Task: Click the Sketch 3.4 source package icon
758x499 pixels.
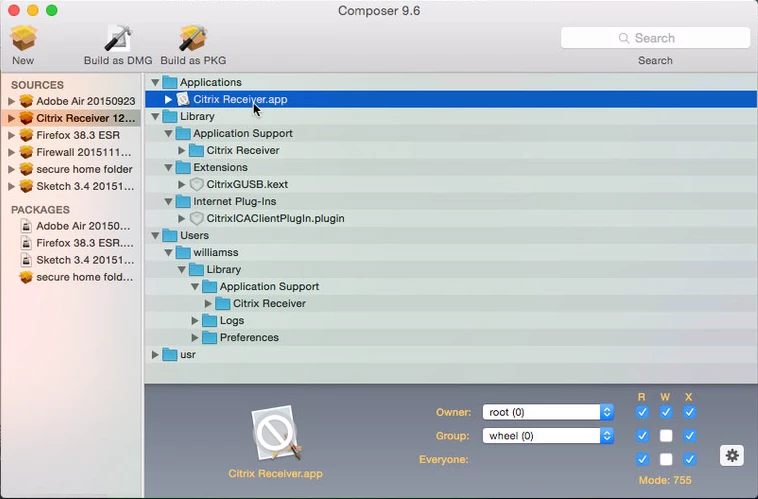Action: coord(26,186)
